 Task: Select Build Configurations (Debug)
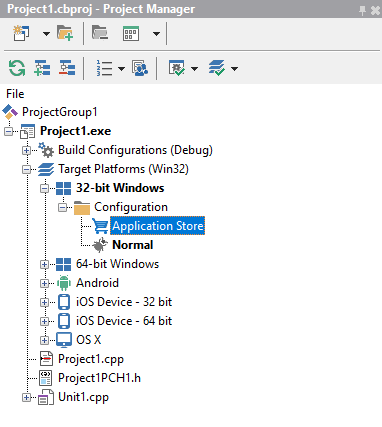point(135,150)
